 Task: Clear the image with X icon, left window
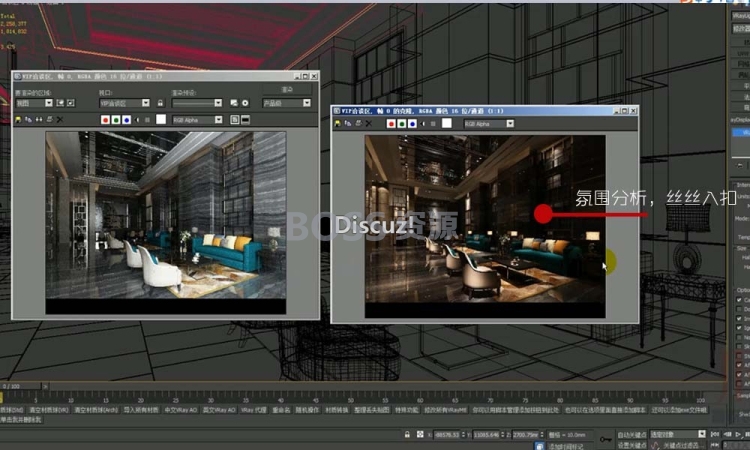click(x=60, y=120)
